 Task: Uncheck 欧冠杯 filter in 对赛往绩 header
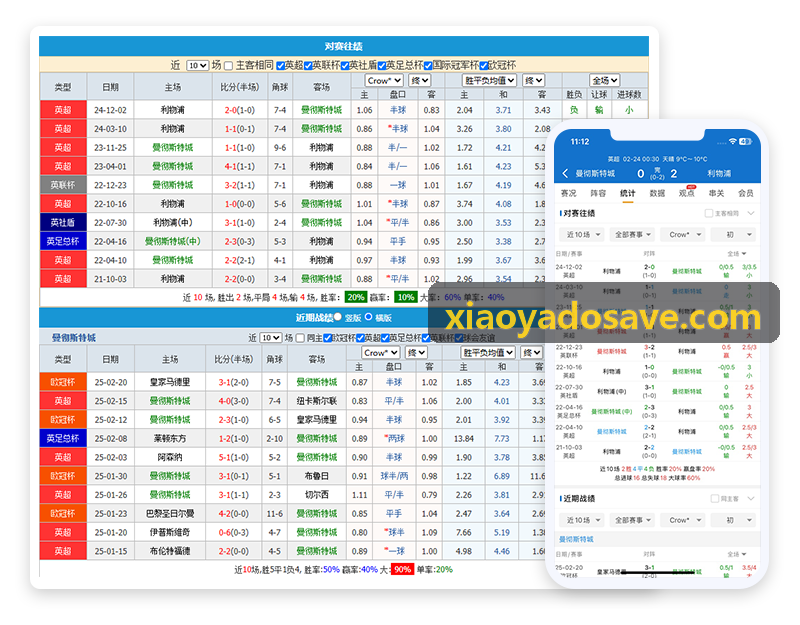[x=484, y=66]
